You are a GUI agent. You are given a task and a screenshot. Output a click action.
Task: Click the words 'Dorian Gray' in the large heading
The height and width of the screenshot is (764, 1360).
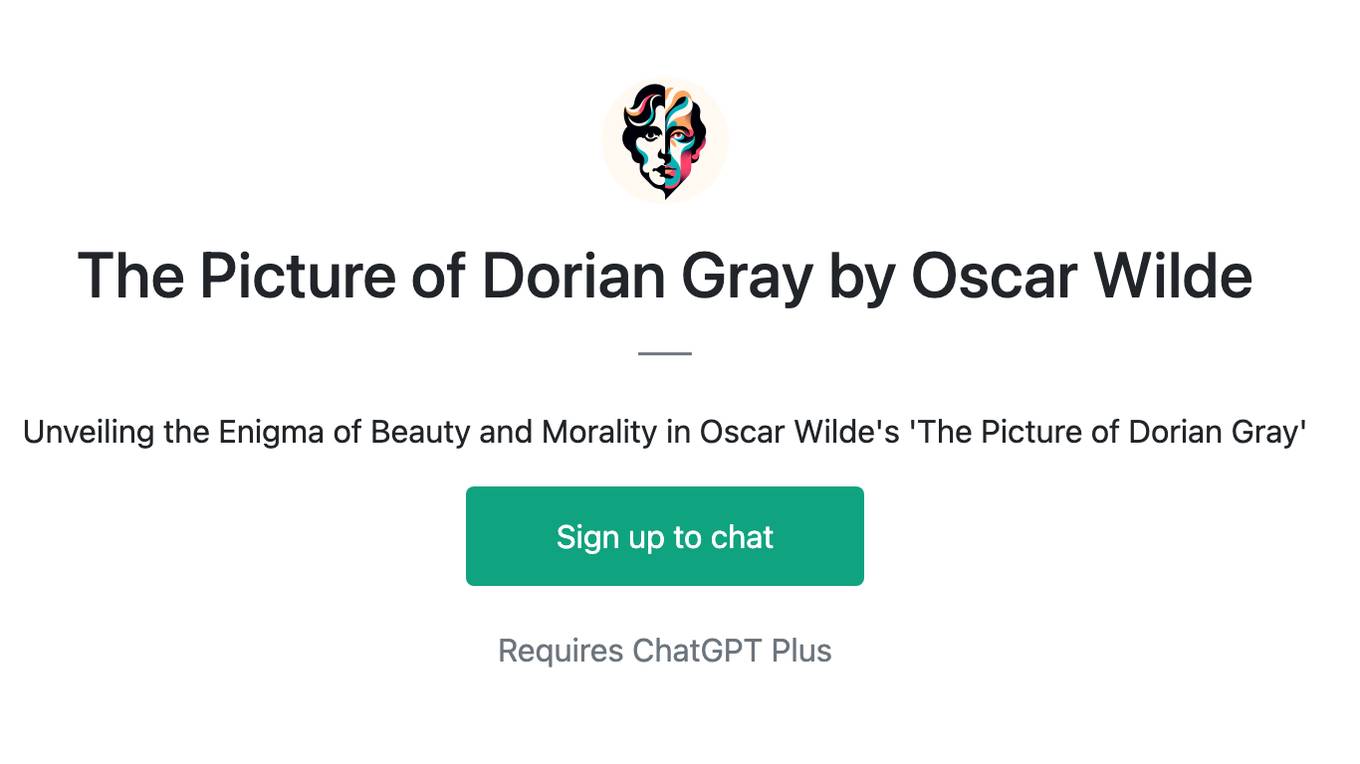[647, 278]
